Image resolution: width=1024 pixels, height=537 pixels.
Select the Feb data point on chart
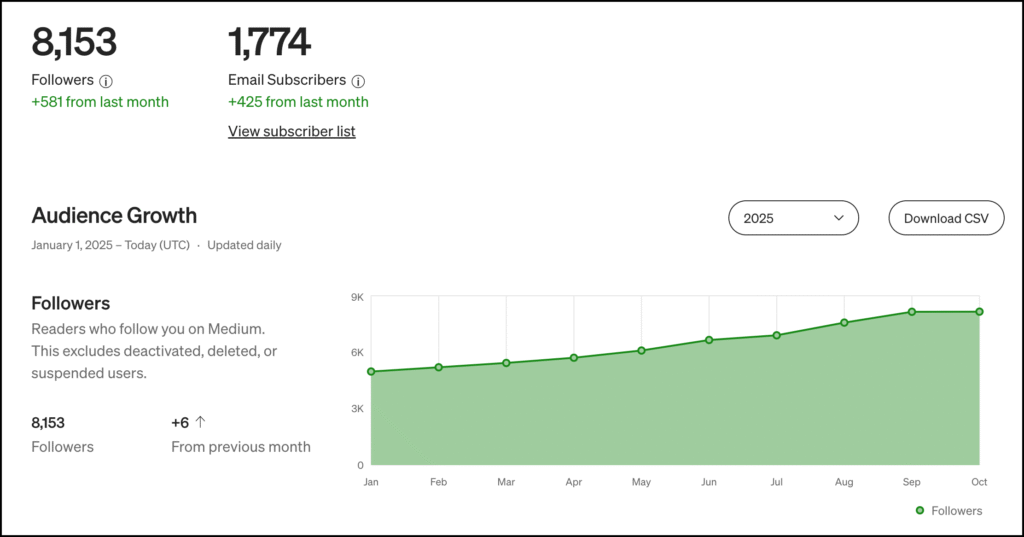(x=439, y=368)
